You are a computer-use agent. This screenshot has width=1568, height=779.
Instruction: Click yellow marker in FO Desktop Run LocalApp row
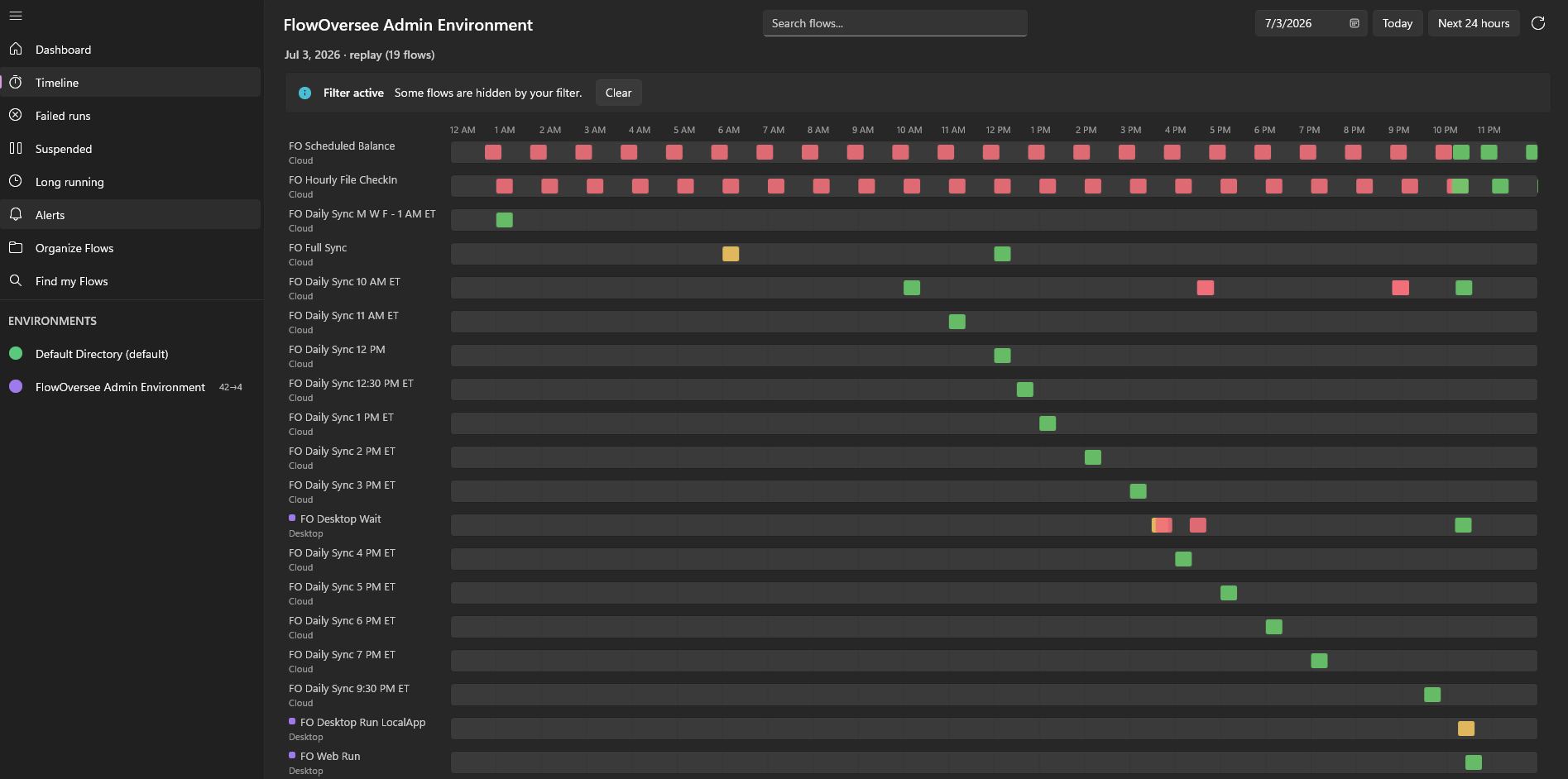(1466, 729)
